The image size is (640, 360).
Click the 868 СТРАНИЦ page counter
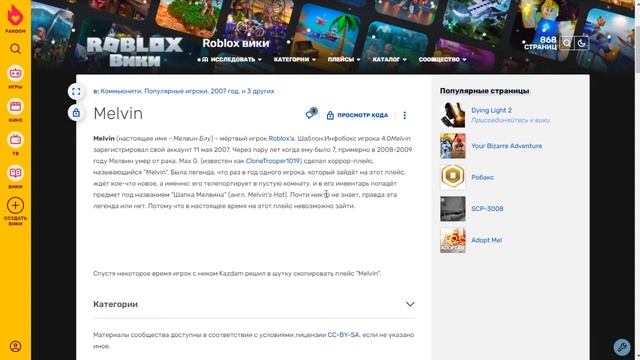click(540, 43)
